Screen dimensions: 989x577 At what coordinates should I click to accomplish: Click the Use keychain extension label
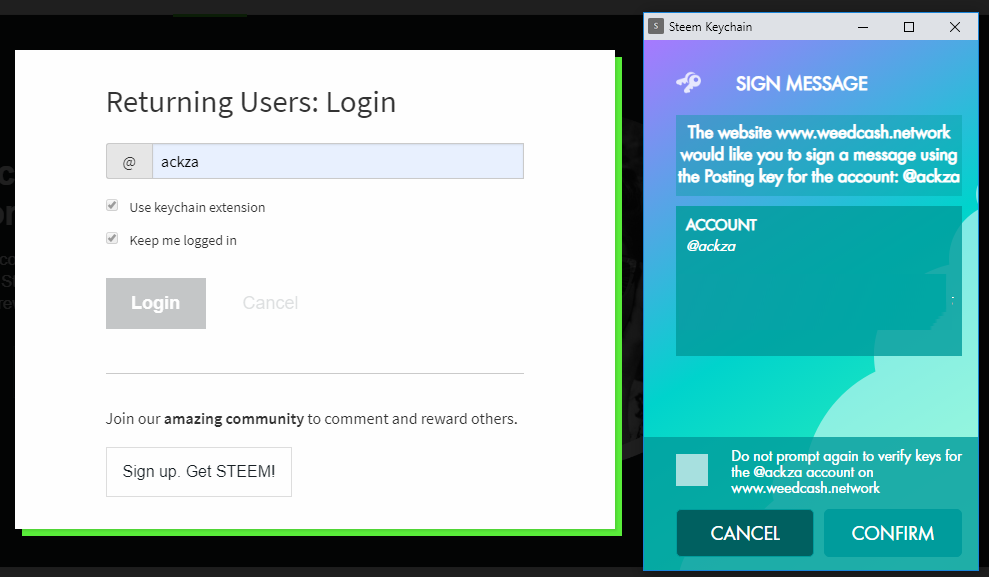[x=197, y=207]
